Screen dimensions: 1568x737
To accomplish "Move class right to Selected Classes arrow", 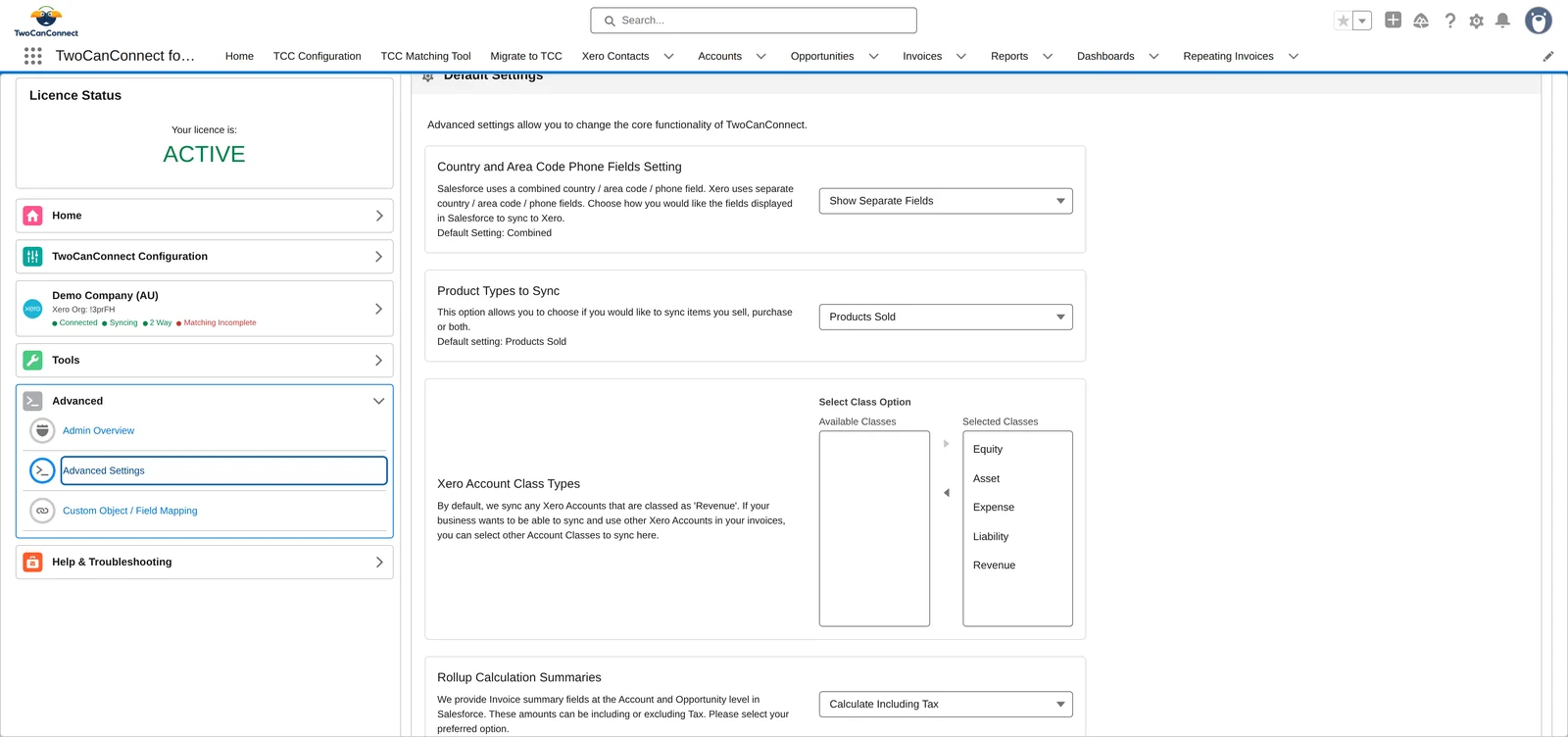I will pyautogui.click(x=946, y=444).
